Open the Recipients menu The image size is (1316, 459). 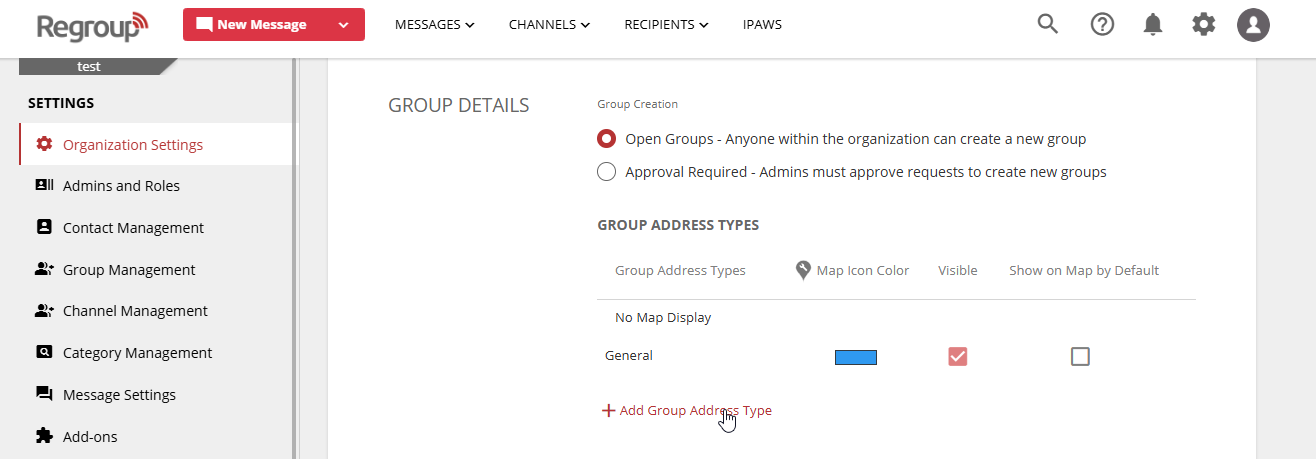tap(666, 25)
